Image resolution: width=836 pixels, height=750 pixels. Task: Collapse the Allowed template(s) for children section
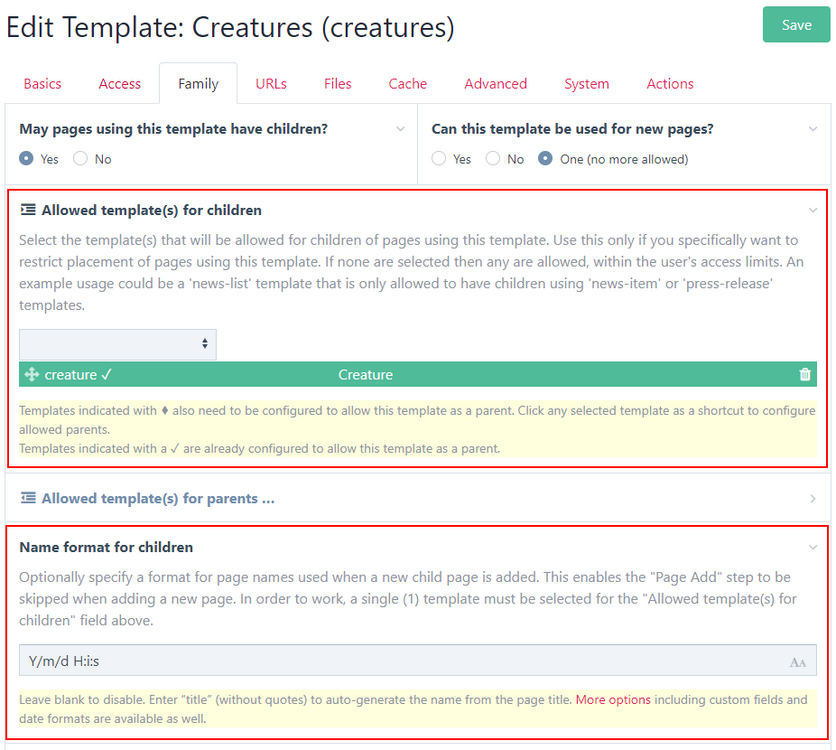click(x=812, y=210)
